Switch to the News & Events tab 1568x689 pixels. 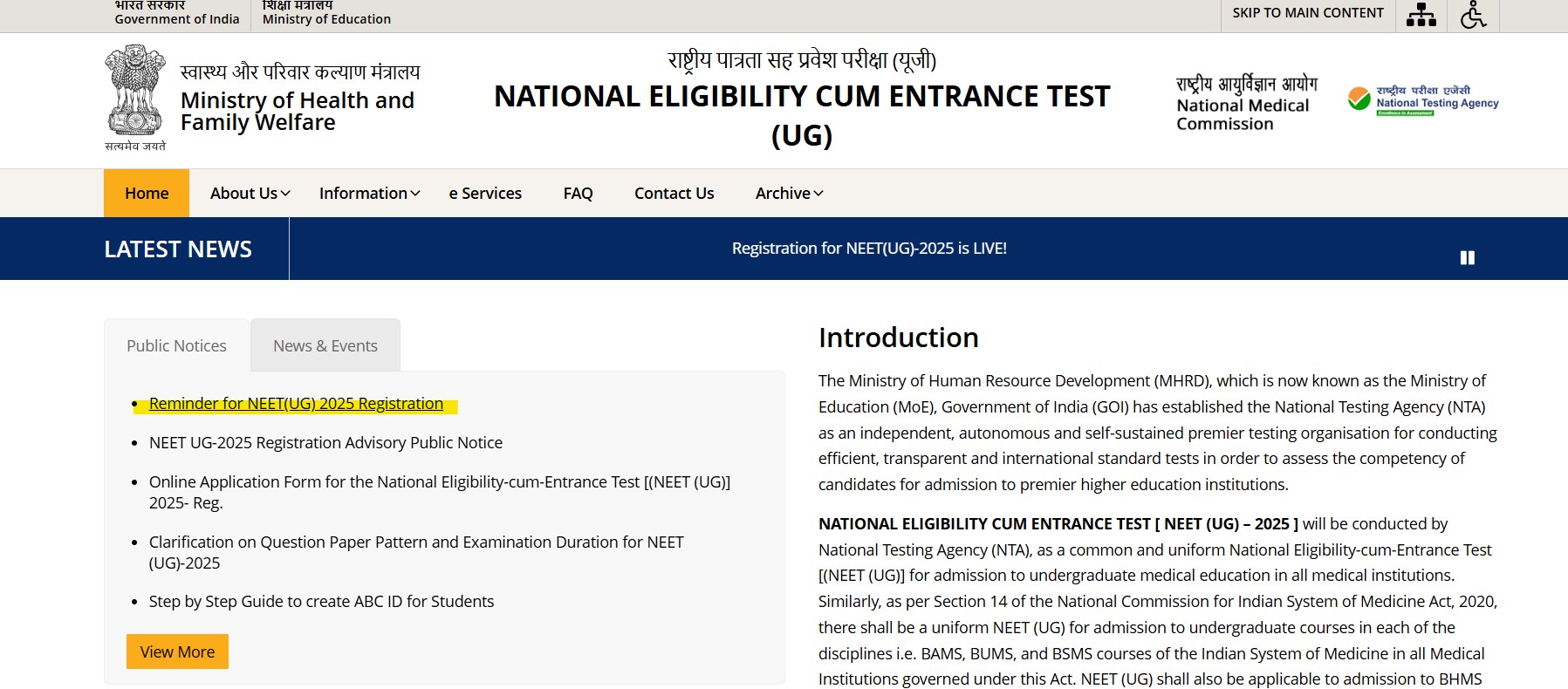[x=325, y=346]
